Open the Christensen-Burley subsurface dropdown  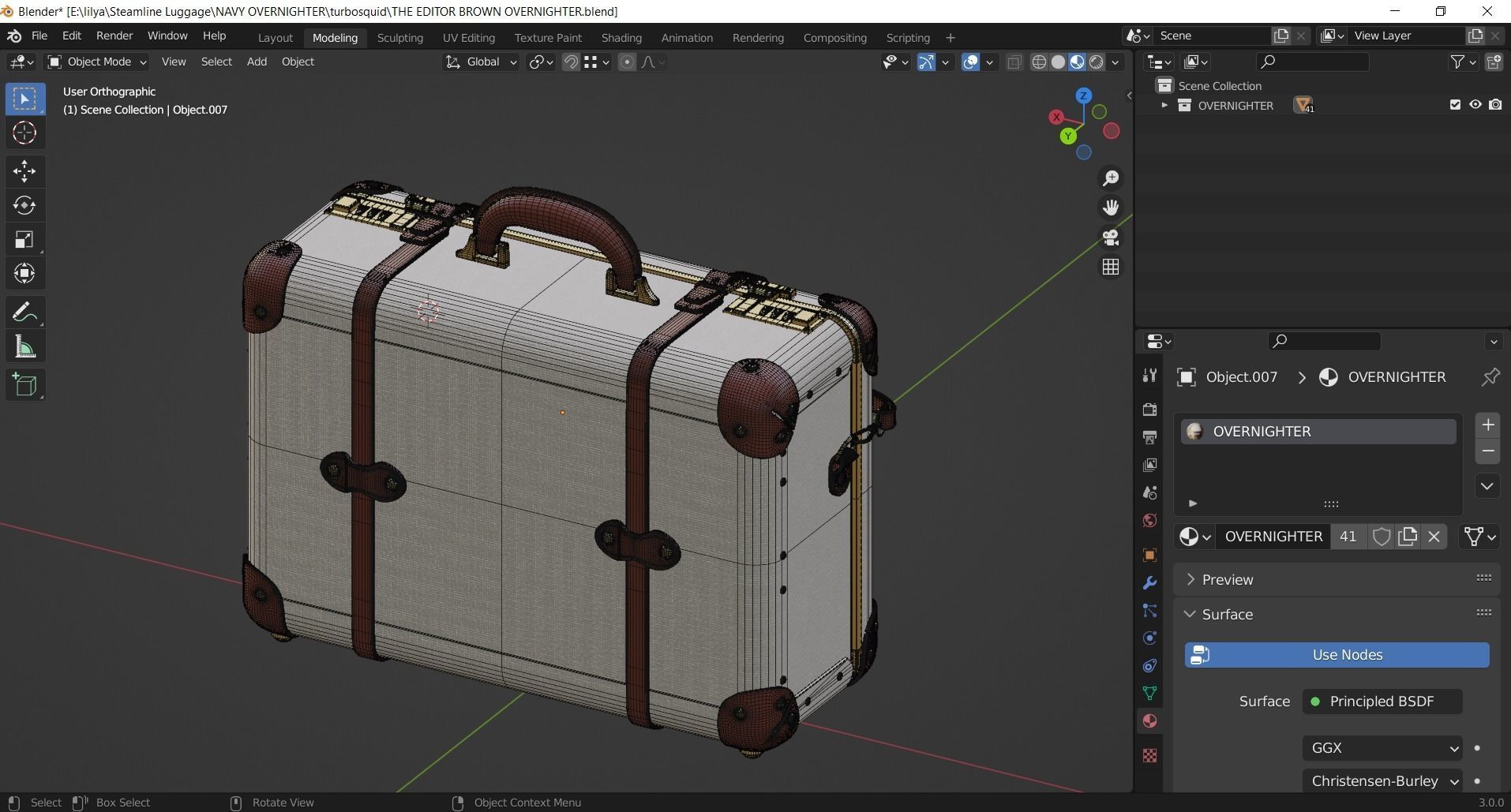pyautogui.click(x=1382, y=781)
